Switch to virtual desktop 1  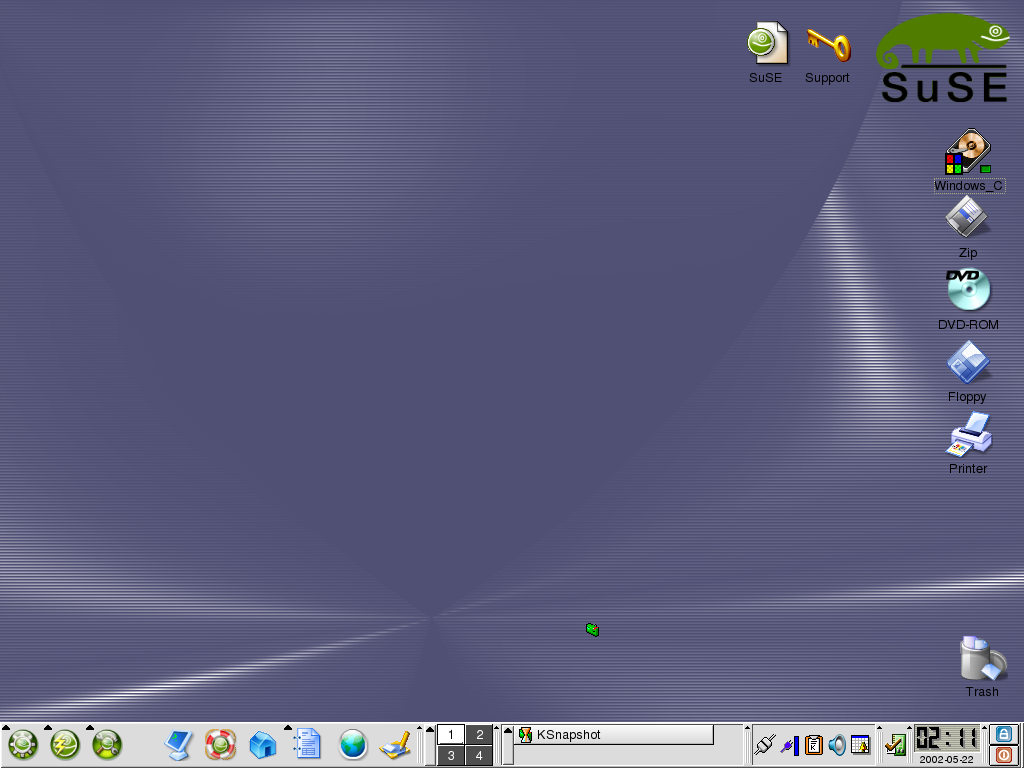[x=451, y=735]
